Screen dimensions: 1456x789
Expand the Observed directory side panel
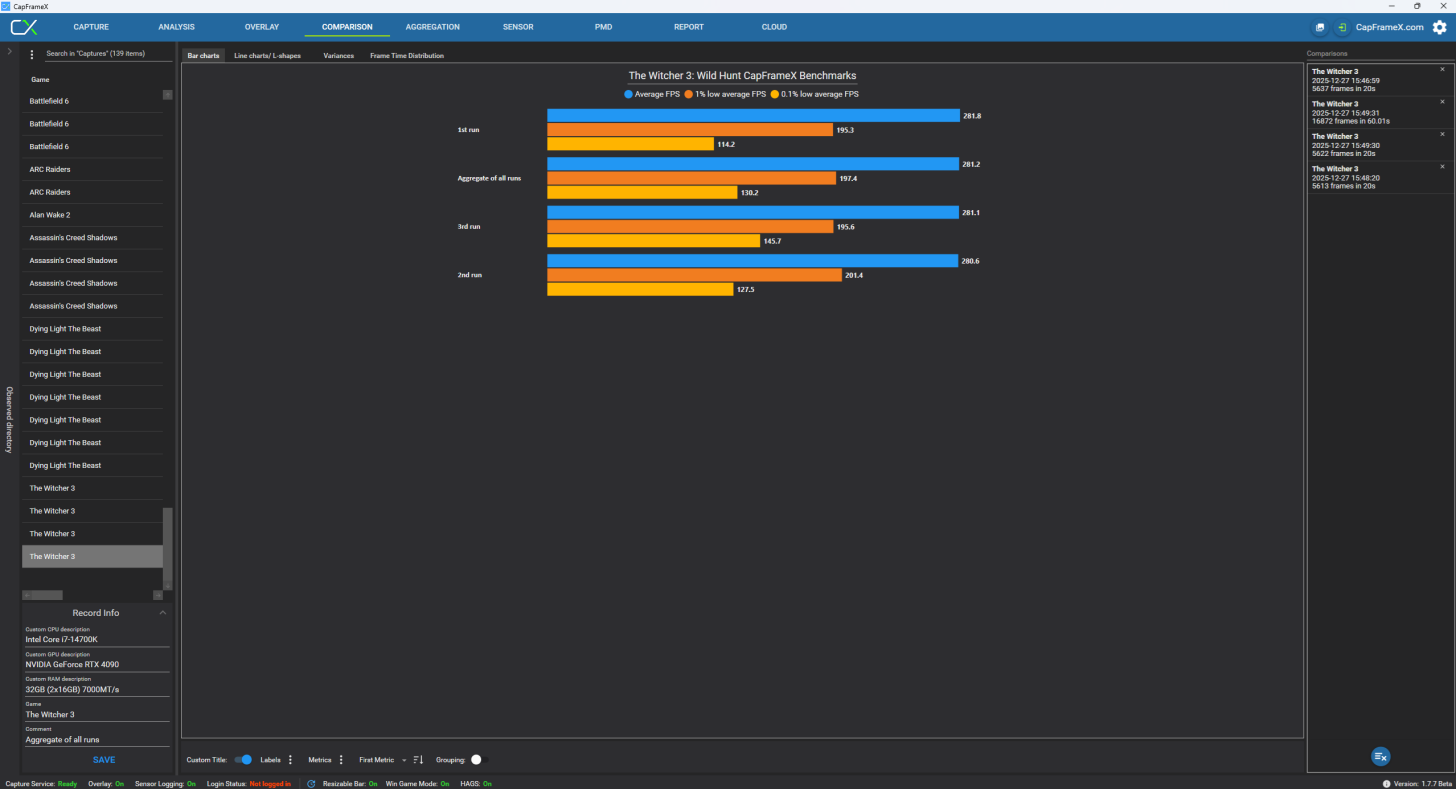[x=10, y=51]
